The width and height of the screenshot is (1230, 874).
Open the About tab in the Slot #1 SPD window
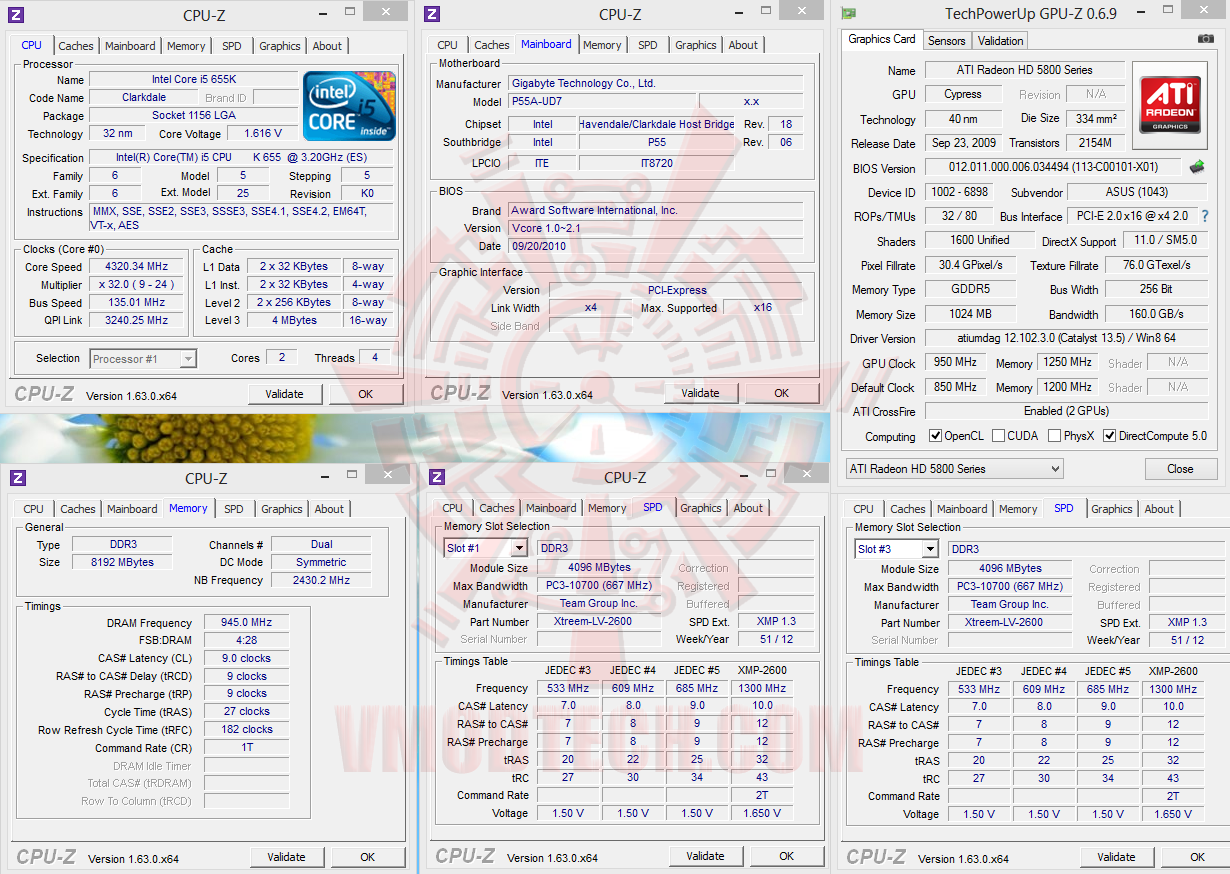click(748, 508)
